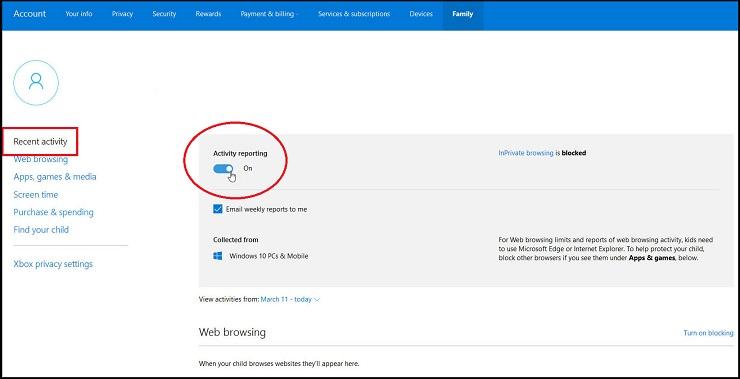
Task: Click the InPrivate browsing link
Action: [526, 153]
